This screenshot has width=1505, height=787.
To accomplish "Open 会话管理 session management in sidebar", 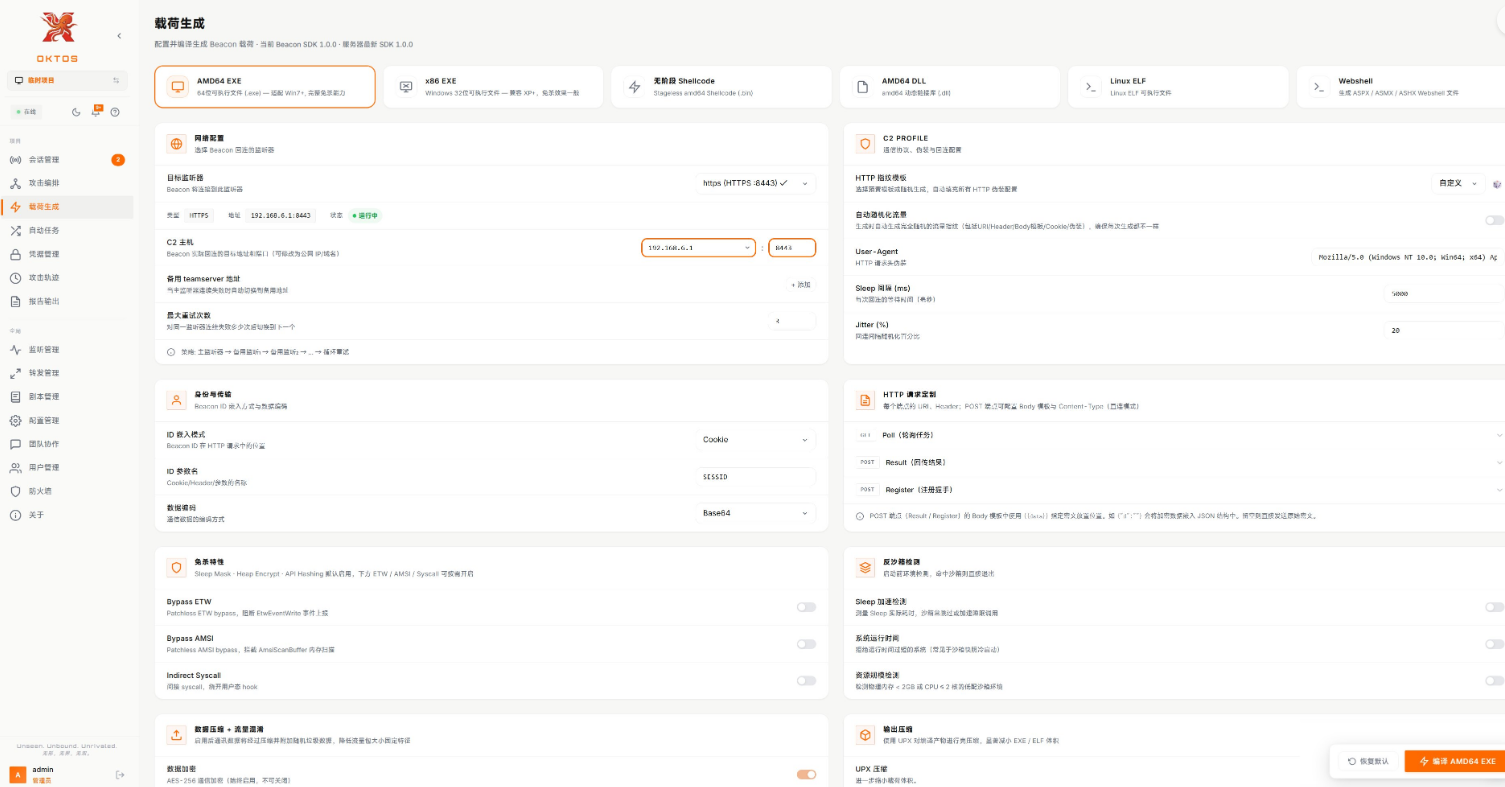I will click(x=67, y=160).
